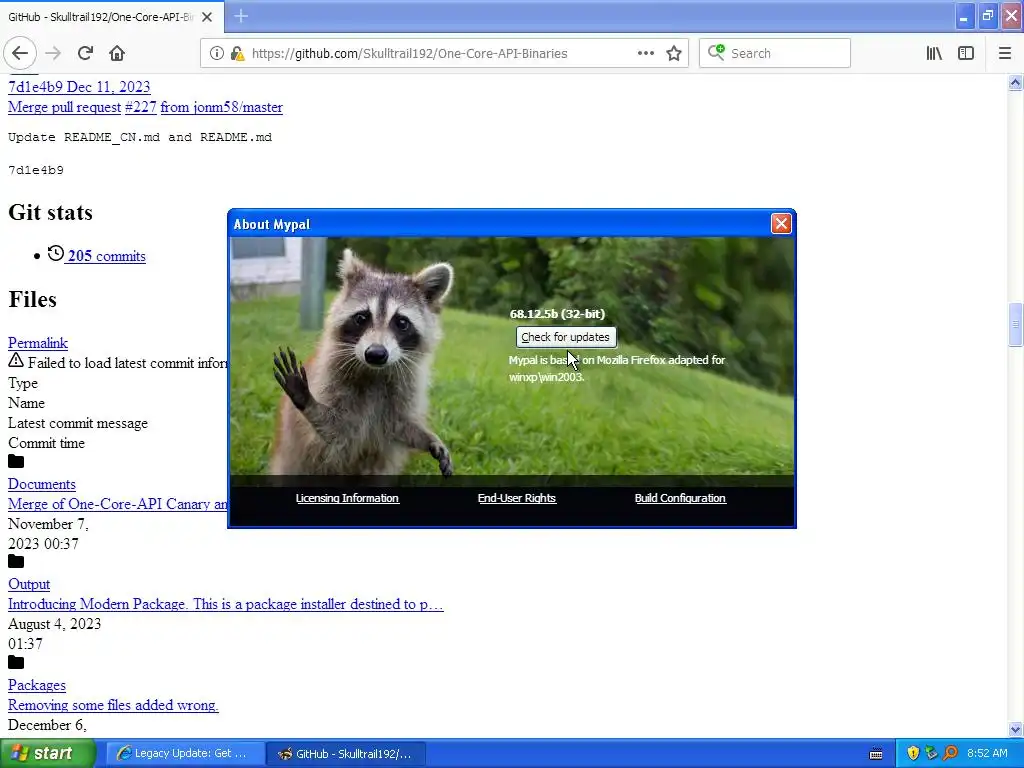Viewport: 1024px width, 768px height.
Task: Open Introducing Modern Package commit link
Action: (225, 604)
